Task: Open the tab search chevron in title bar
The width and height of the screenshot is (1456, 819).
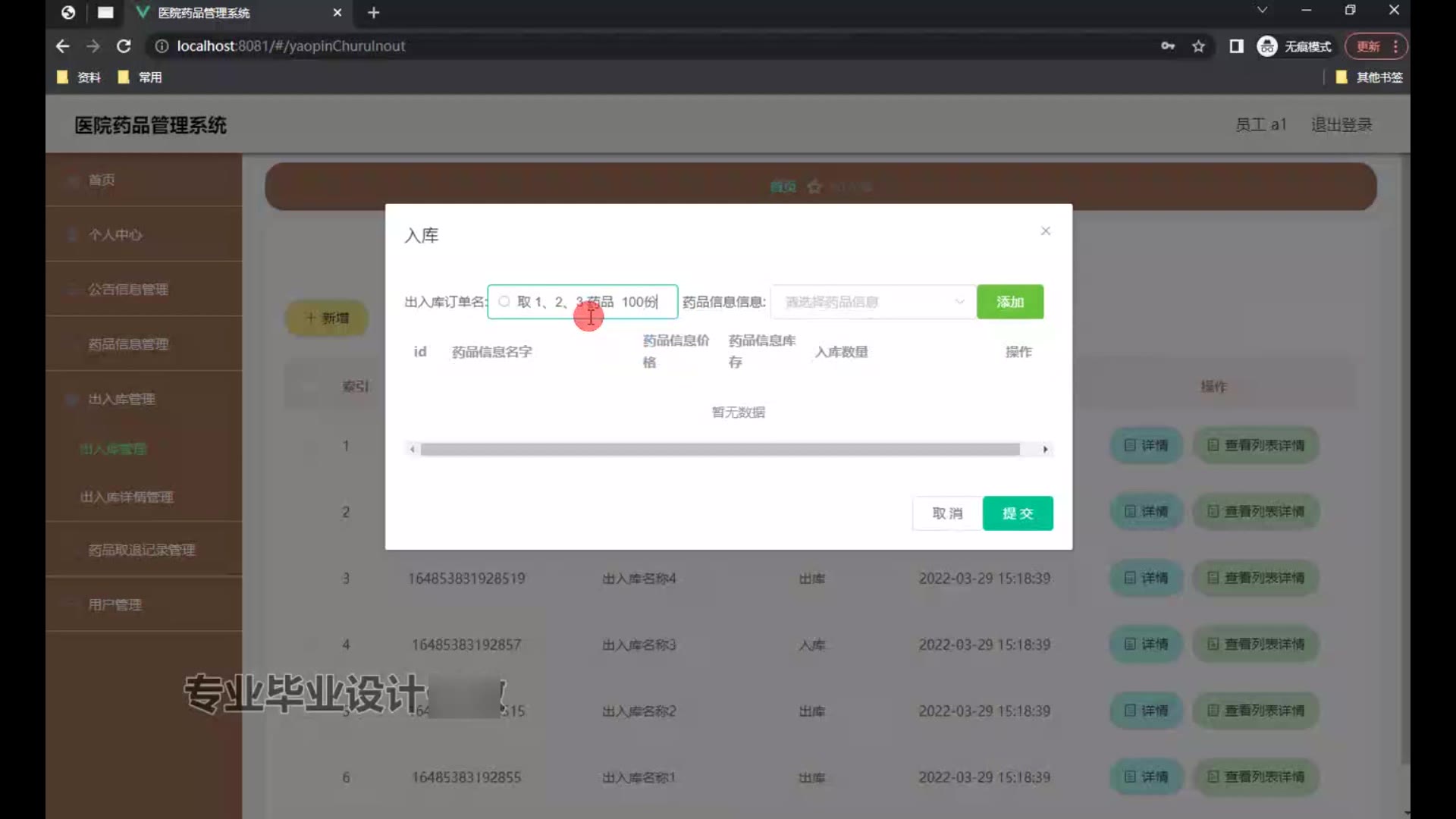Action: (x=1262, y=11)
